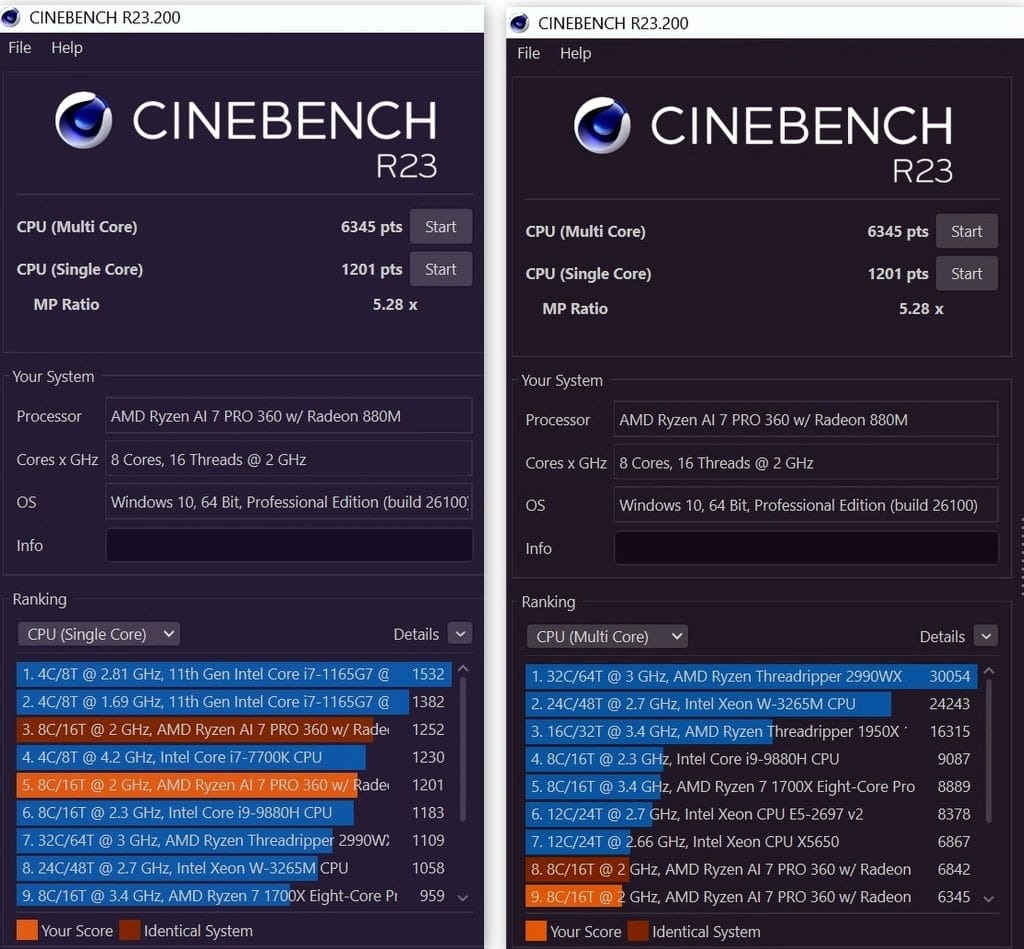Select Ryzen AI 7 PRO row scoring 1252
This screenshot has height=949, width=1024.
(x=234, y=730)
